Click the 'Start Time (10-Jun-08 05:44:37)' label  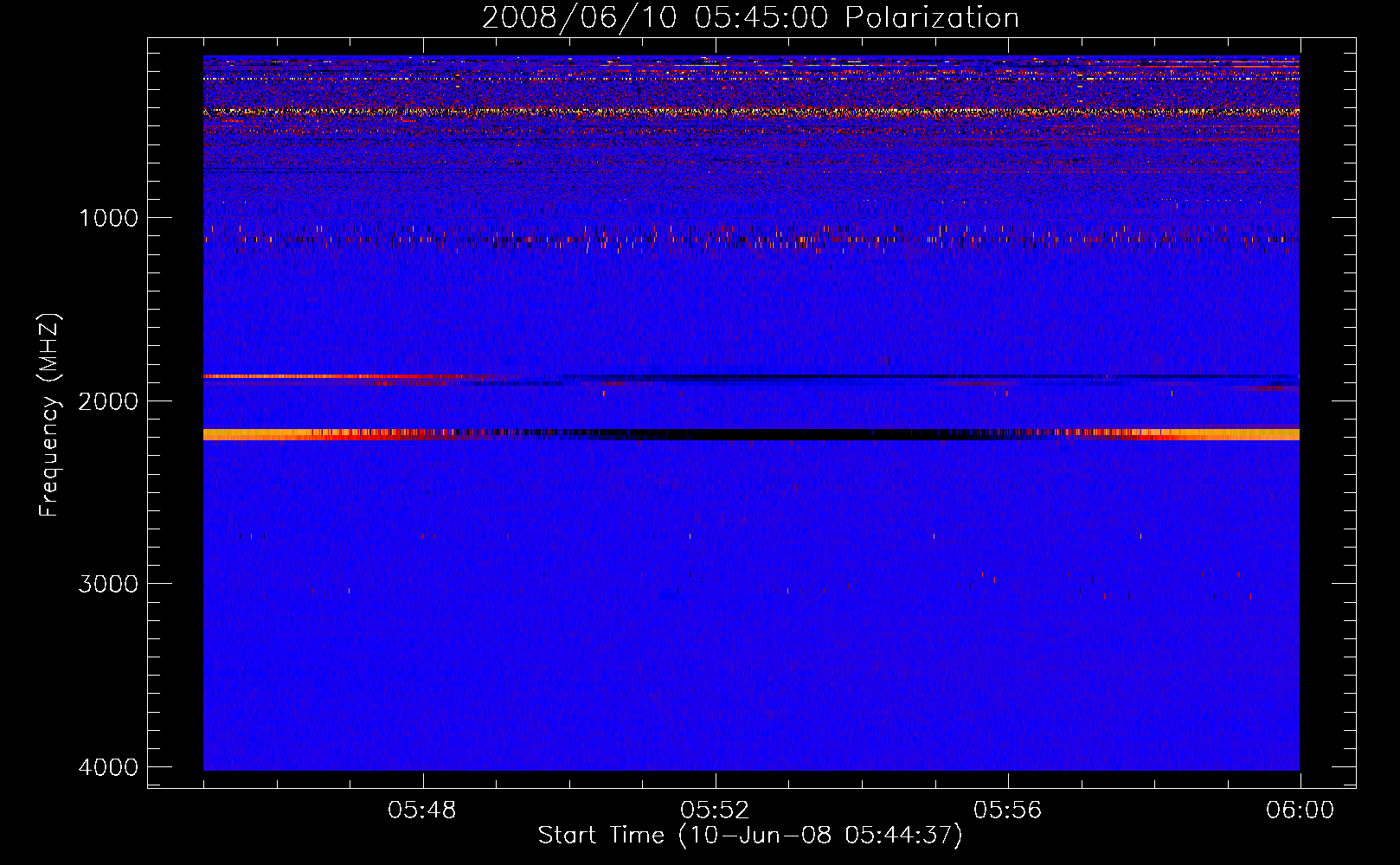coord(750,836)
